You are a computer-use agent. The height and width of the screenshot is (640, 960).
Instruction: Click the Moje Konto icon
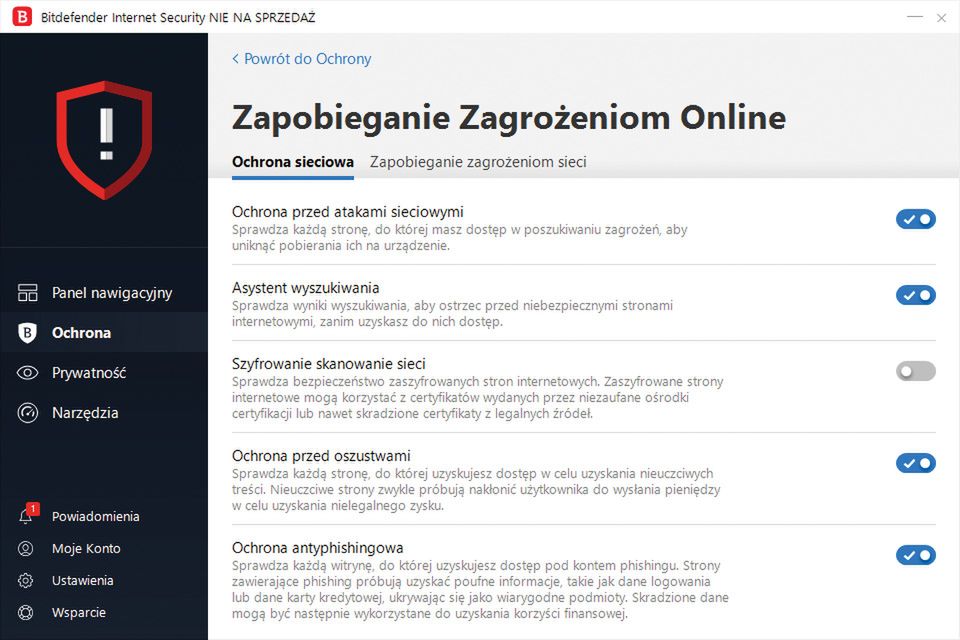tap(27, 548)
